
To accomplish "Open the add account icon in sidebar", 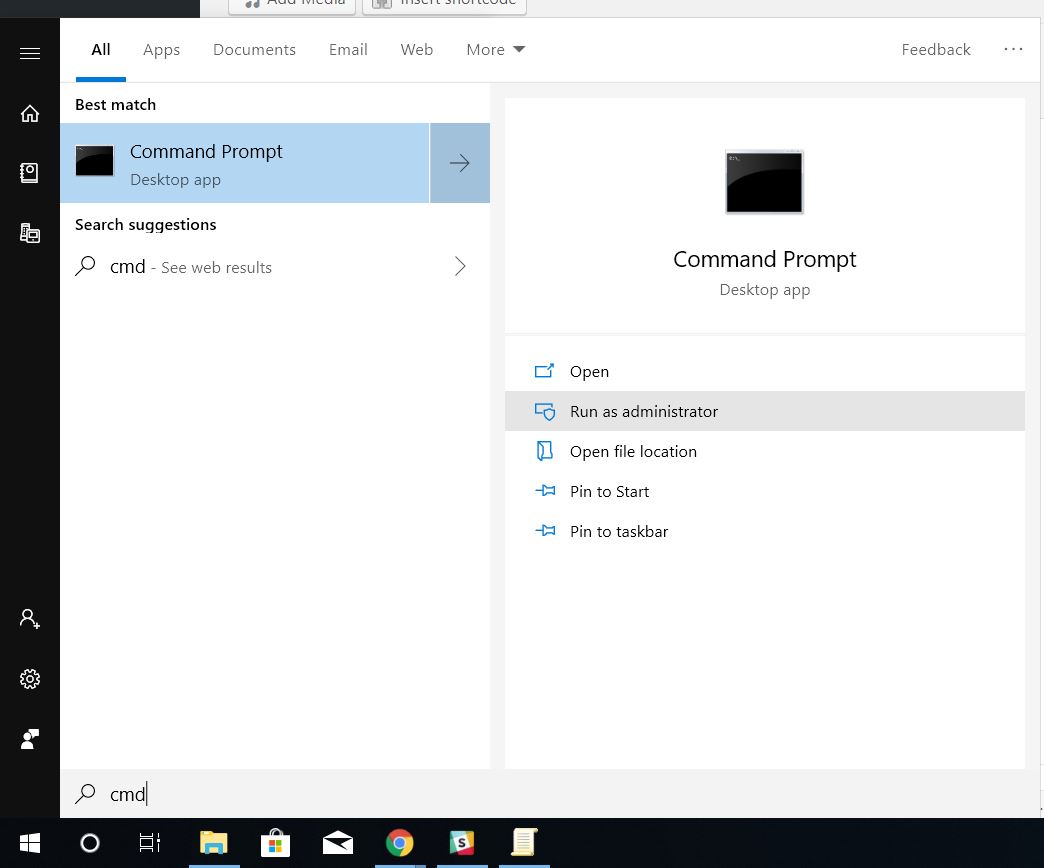I will (29, 619).
